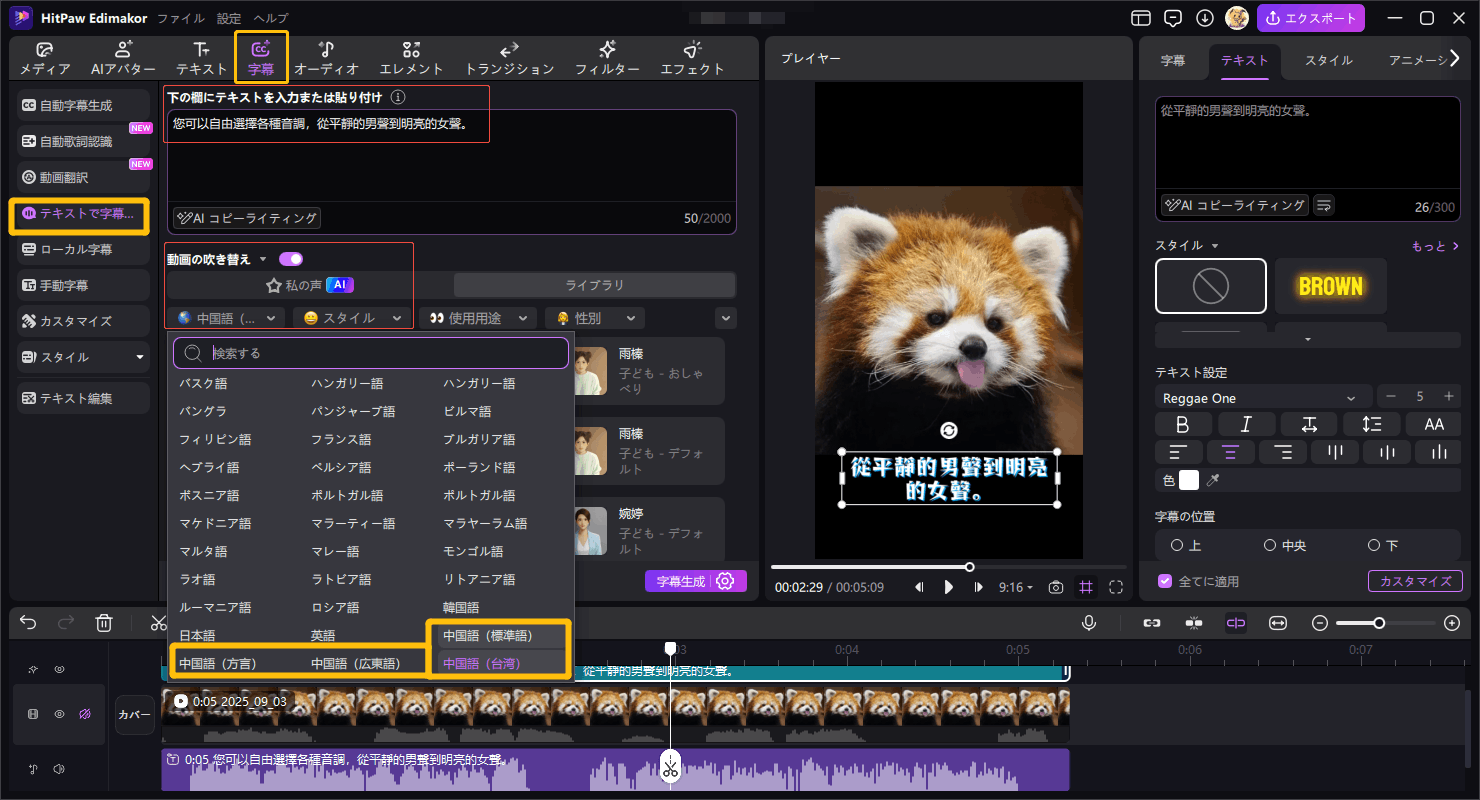The height and width of the screenshot is (800, 1480).
Task: Toggle the 動画の吹き替え switch
Action: [x=289, y=258]
